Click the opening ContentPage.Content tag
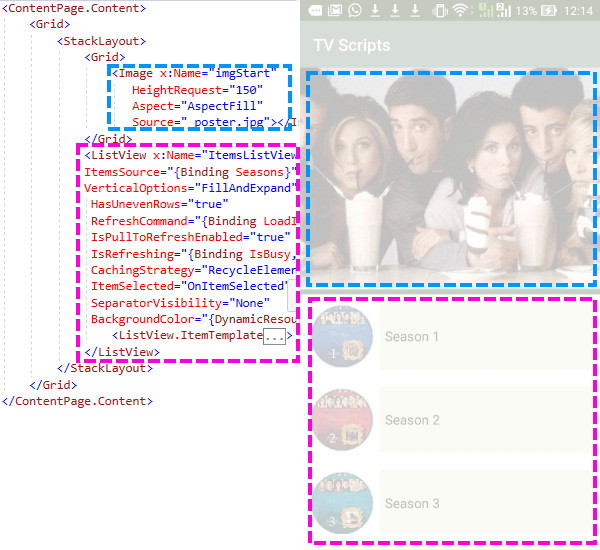 coord(74,8)
